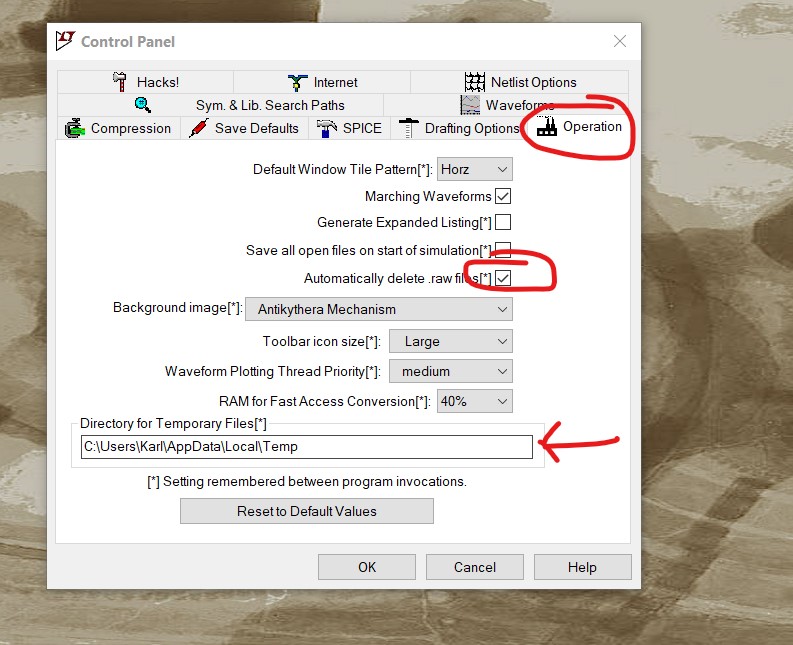Click the SPICE hammer icon
Viewport: 793px width, 645px height.
coord(327,128)
